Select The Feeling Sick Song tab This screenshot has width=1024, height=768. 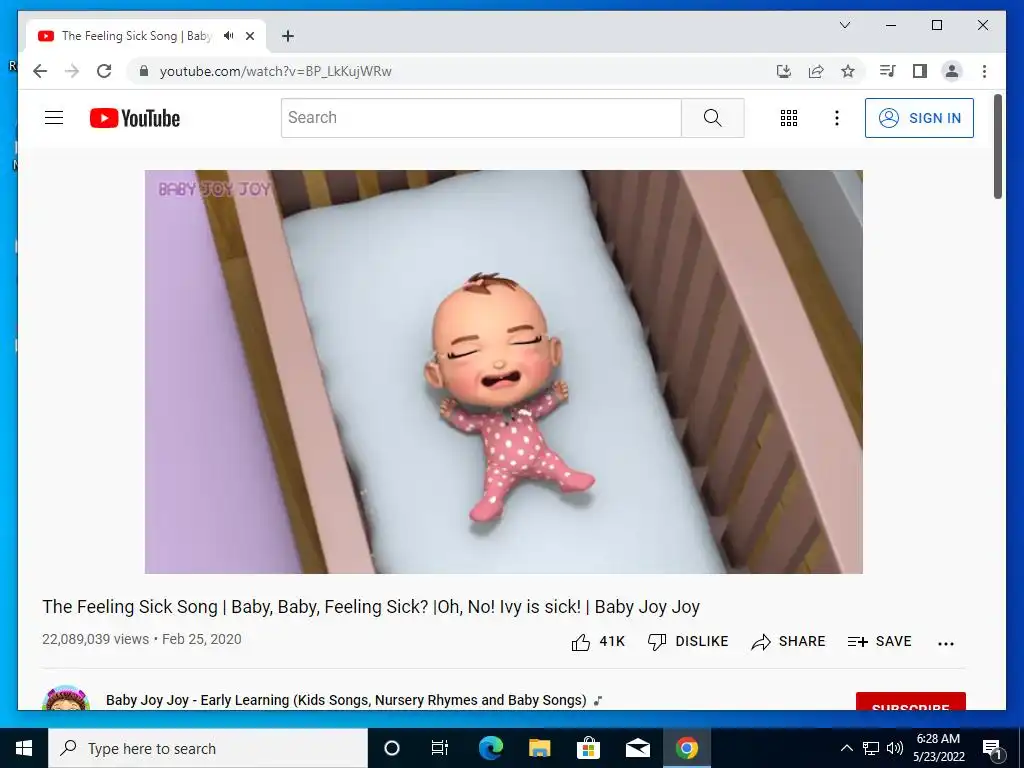coord(136,36)
